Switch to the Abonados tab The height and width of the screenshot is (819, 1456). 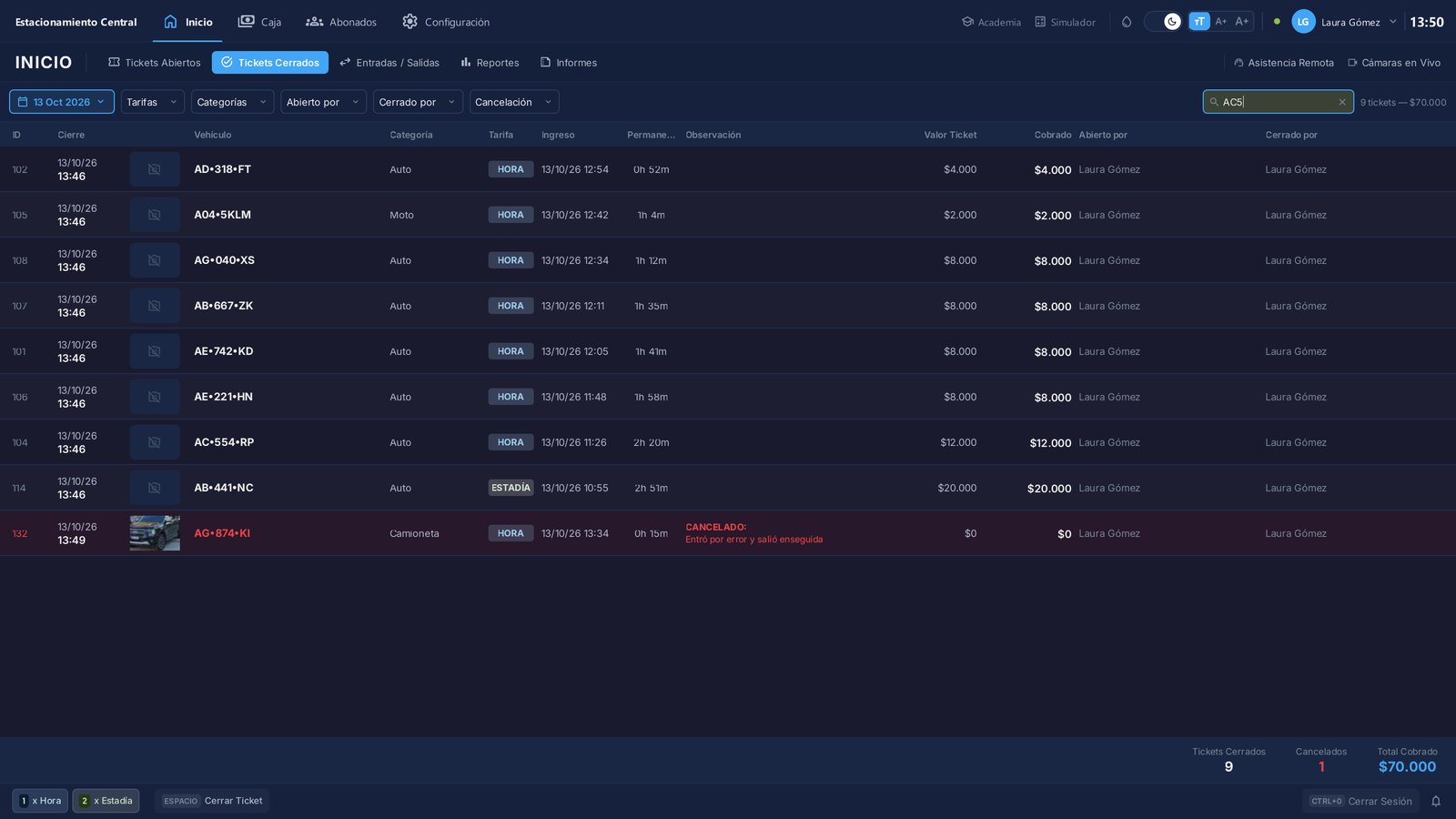pos(341,22)
